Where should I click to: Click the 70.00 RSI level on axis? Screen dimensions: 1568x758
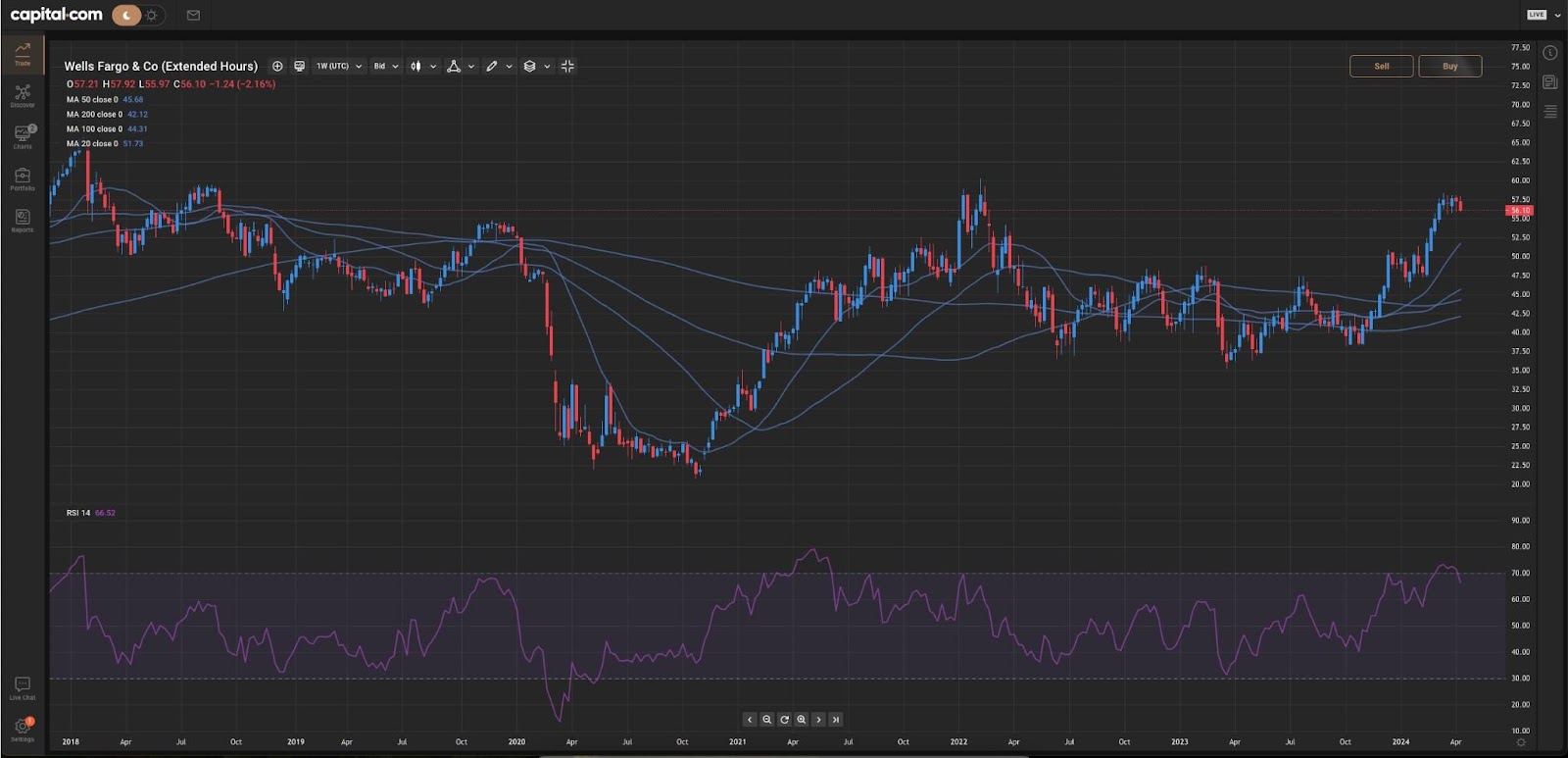(x=1520, y=573)
